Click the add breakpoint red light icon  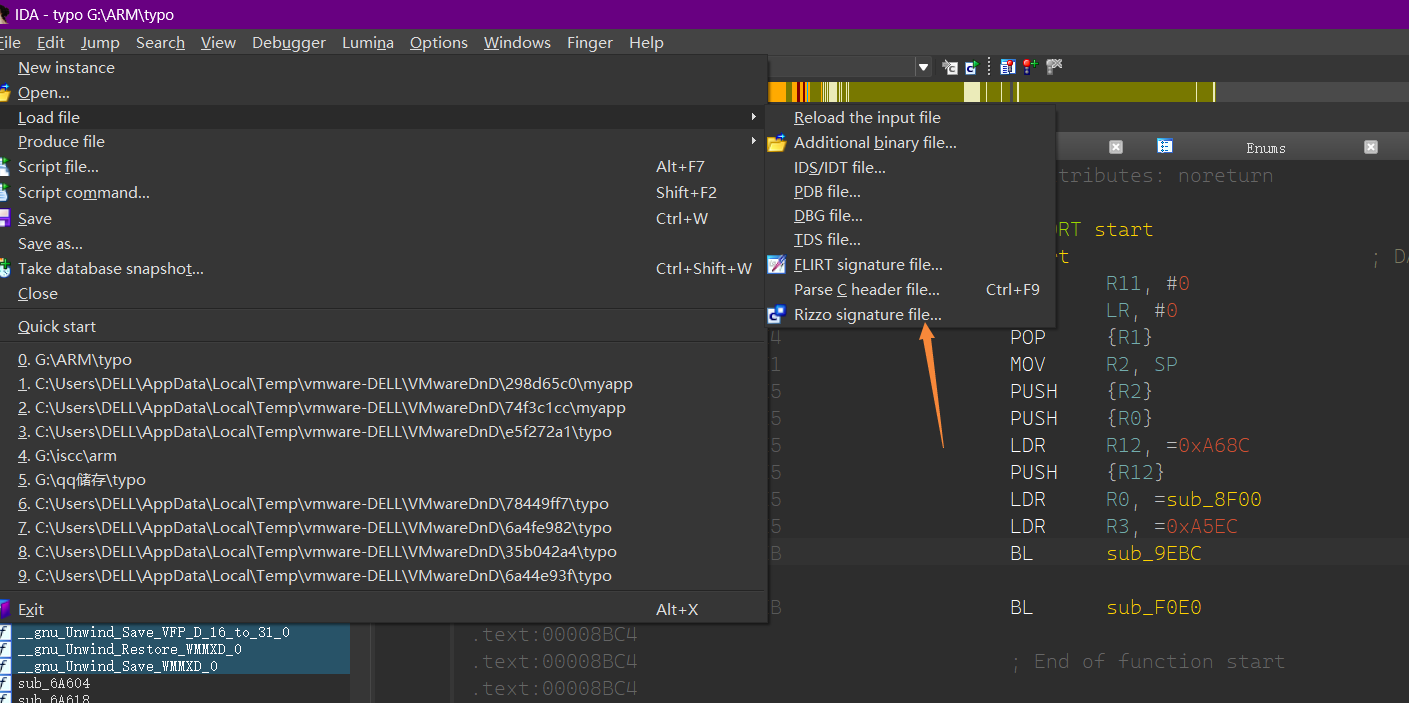coord(1030,67)
